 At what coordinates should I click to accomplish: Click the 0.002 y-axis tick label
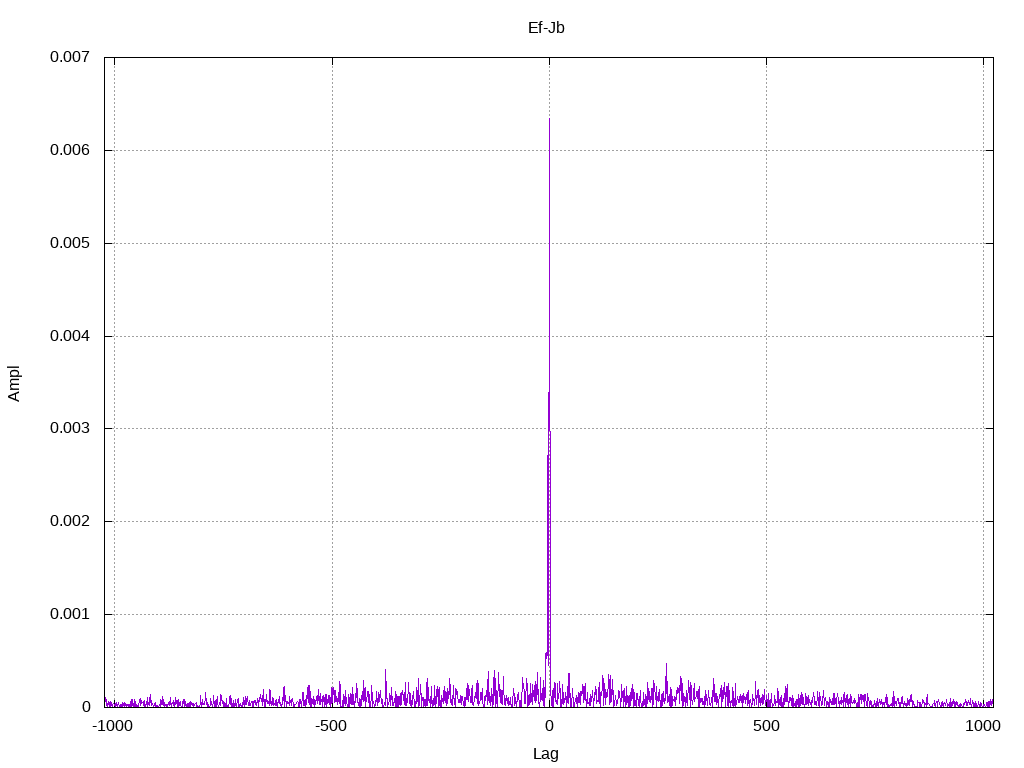tap(70, 521)
